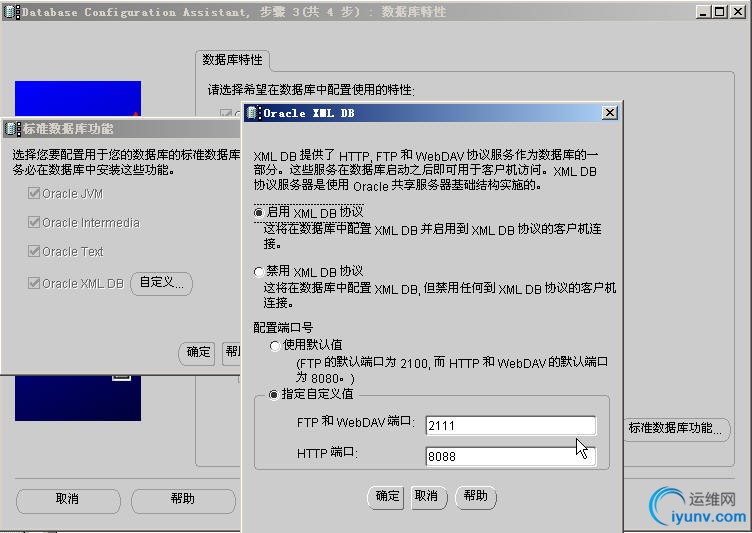Screen dimensions: 752x533
Task: Click the FTP and WebDAV port field
Action: pos(511,426)
